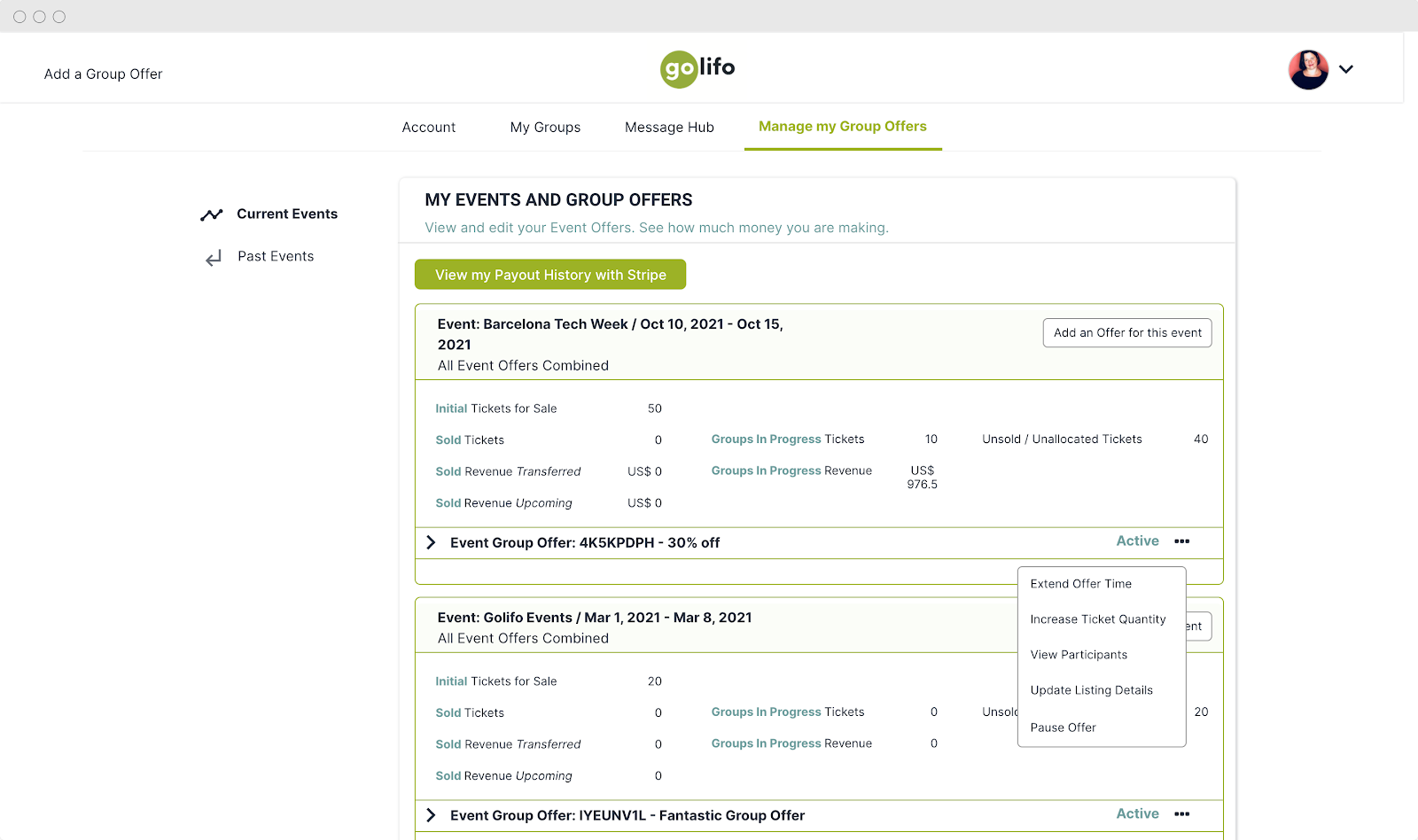The height and width of the screenshot is (840, 1418).
Task: Expand the account dropdown chevron
Action: click(1346, 69)
